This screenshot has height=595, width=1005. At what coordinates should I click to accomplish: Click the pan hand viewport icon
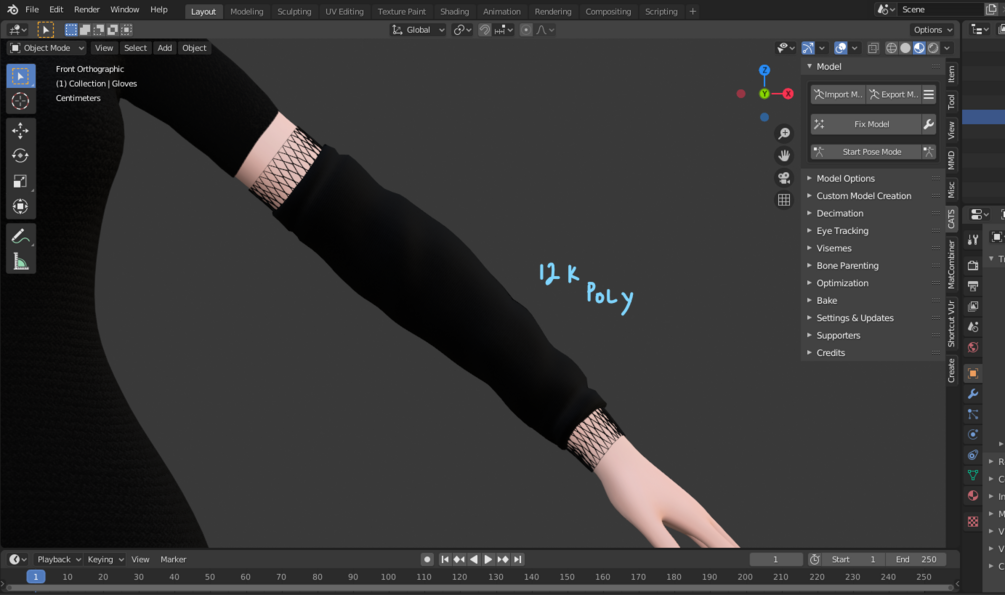[x=784, y=156]
